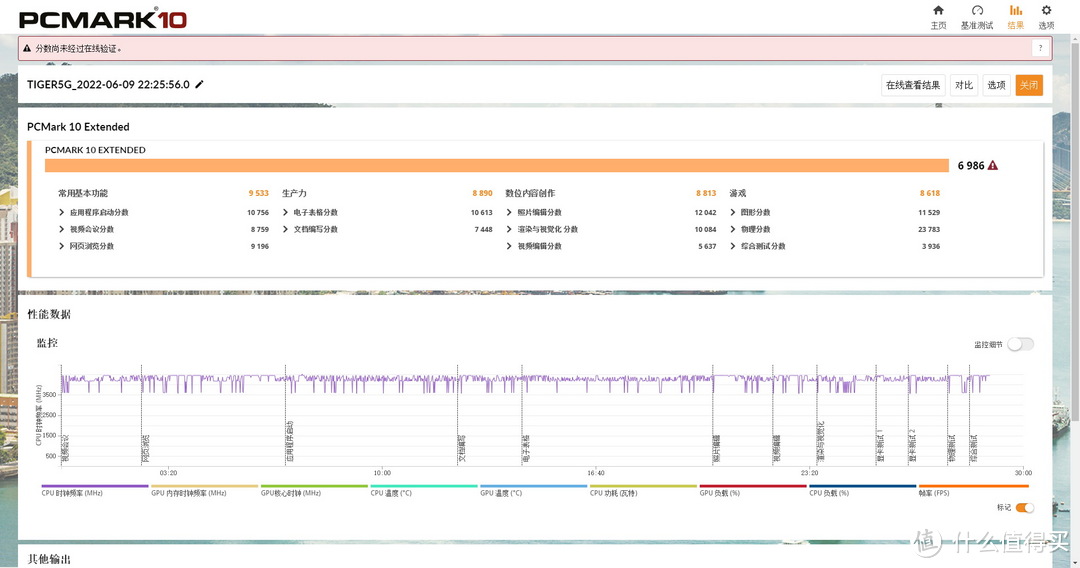
Task: Click the 常用基本功能 score 9 533
Action: pos(259,193)
